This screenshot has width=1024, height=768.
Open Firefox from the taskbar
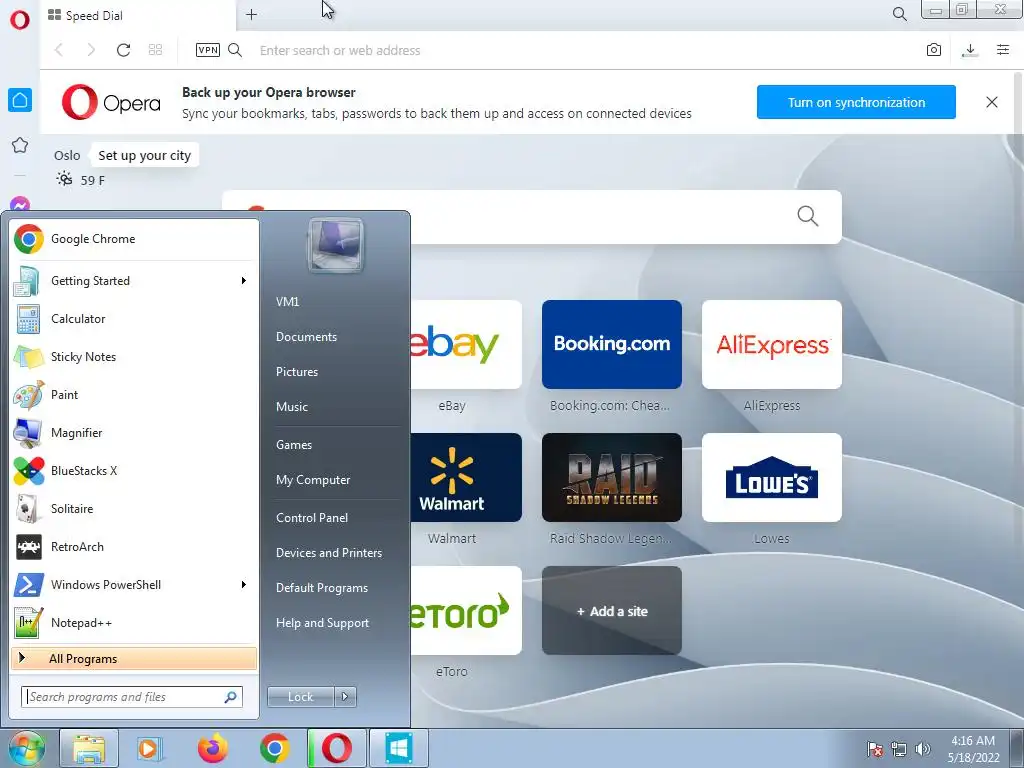213,748
